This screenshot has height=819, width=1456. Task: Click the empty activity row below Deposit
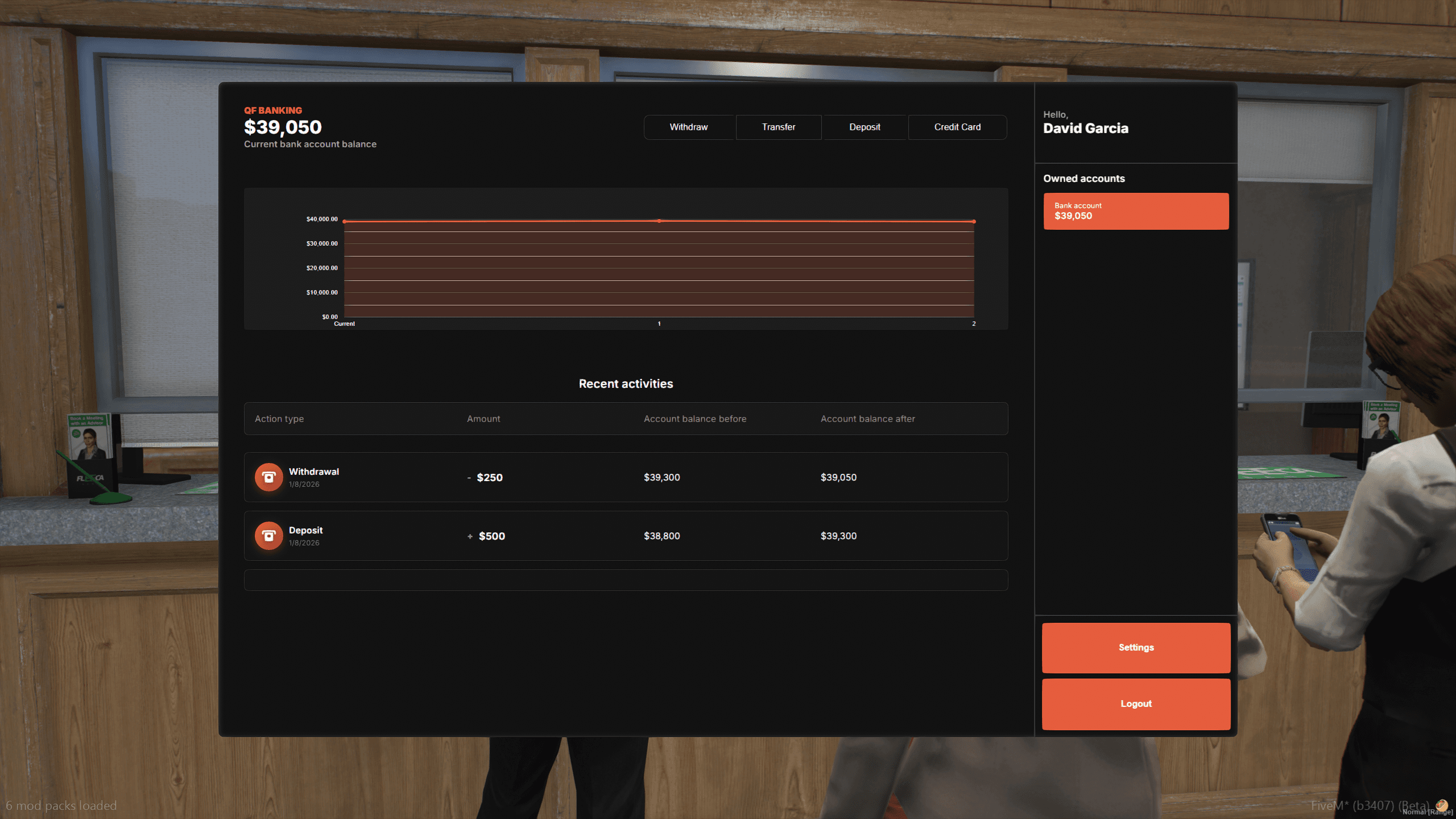click(x=626, y=580)
